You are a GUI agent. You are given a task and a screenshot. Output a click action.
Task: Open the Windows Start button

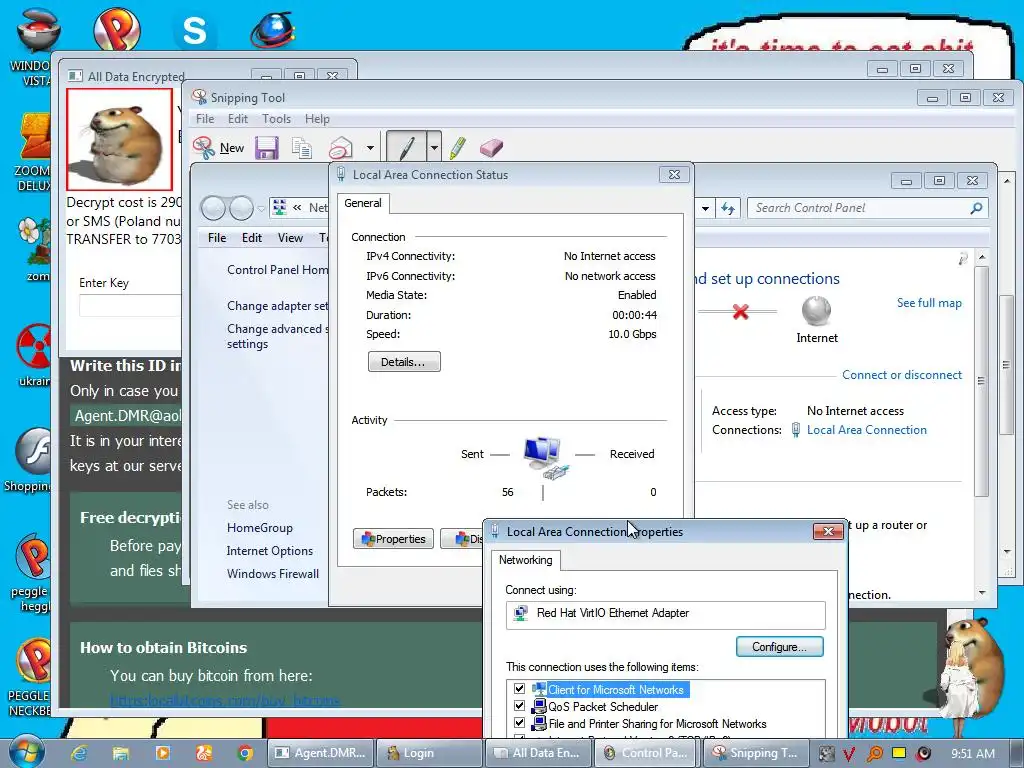(27, 752)
